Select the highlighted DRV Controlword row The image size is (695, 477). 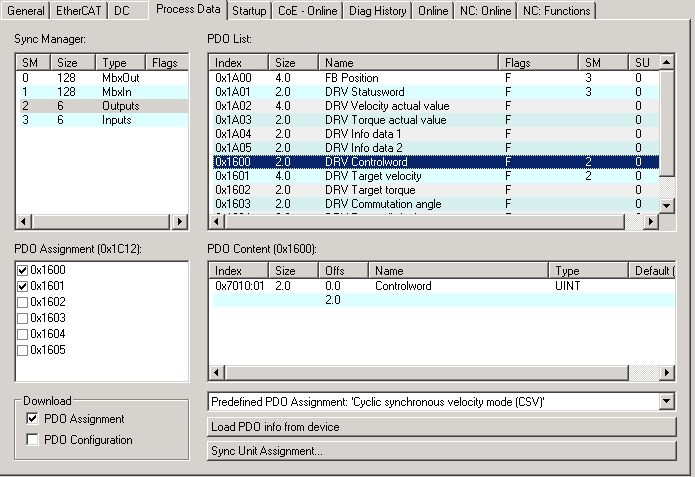(434, 162)
